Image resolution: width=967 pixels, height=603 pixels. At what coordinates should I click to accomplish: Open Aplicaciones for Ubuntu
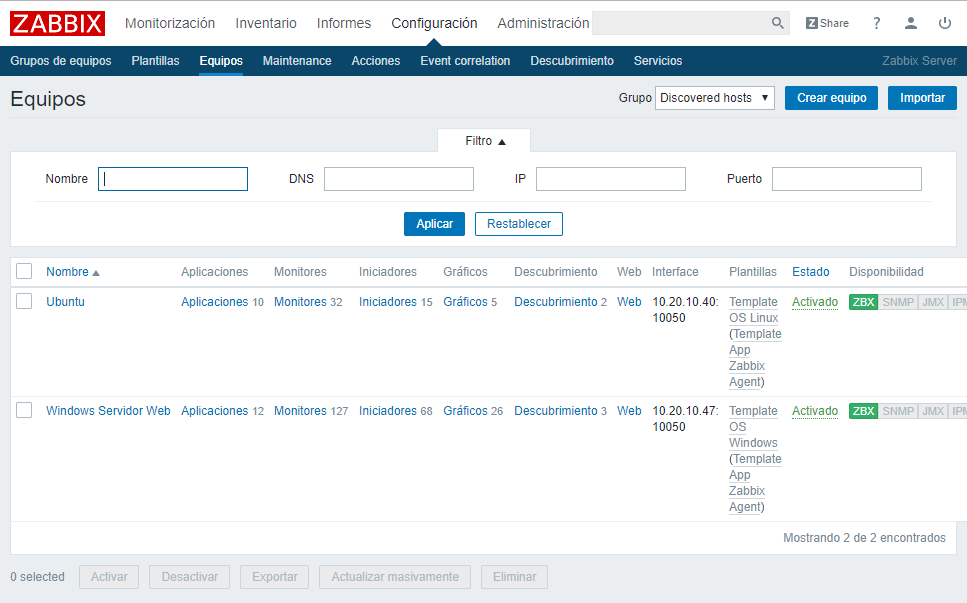(215, 302)
